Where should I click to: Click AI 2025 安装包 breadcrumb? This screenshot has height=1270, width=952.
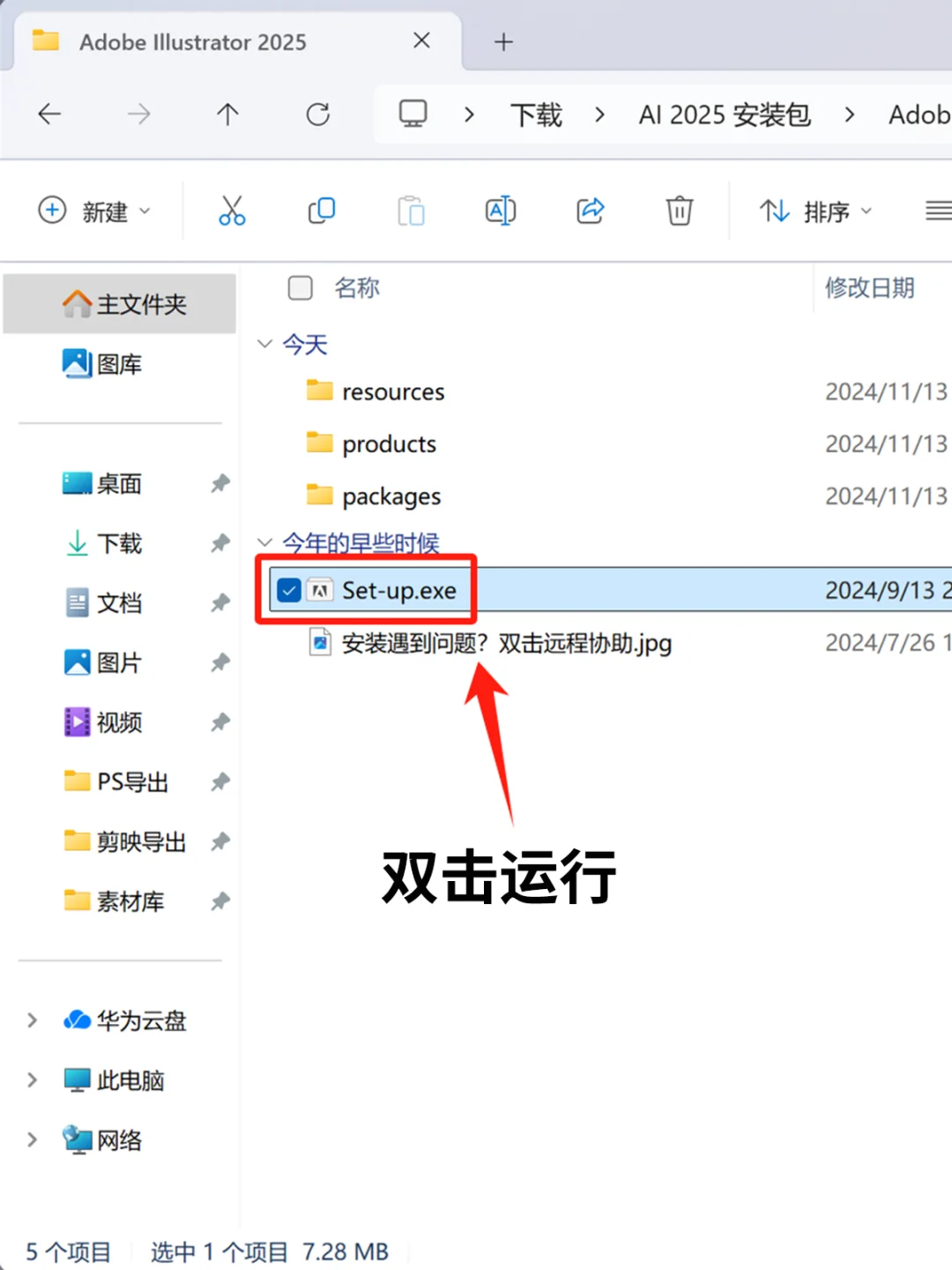pyautogui.click(x=725, y=115)
